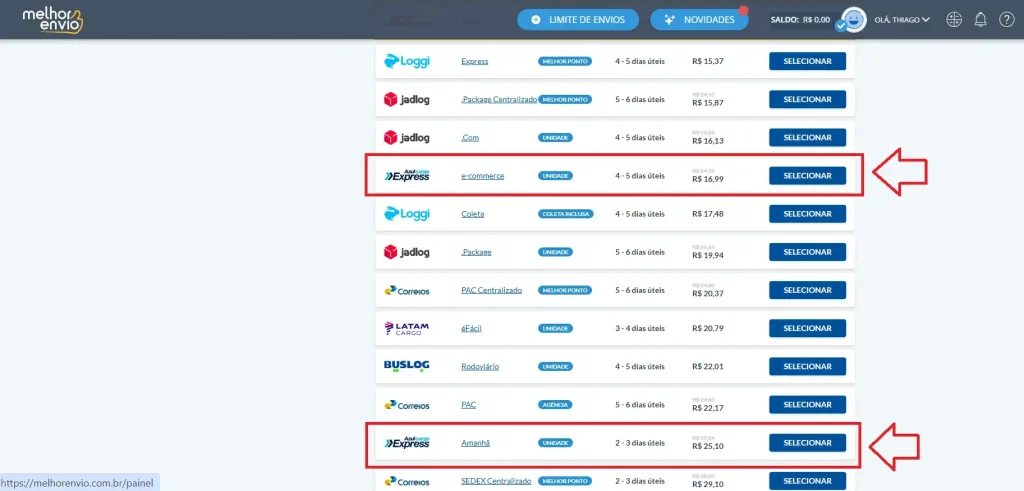Select the SEDEX Centralizado R$ 29,10 option
The height and width of the screenshot is (491, 1024).
click(x=807, y=481)
